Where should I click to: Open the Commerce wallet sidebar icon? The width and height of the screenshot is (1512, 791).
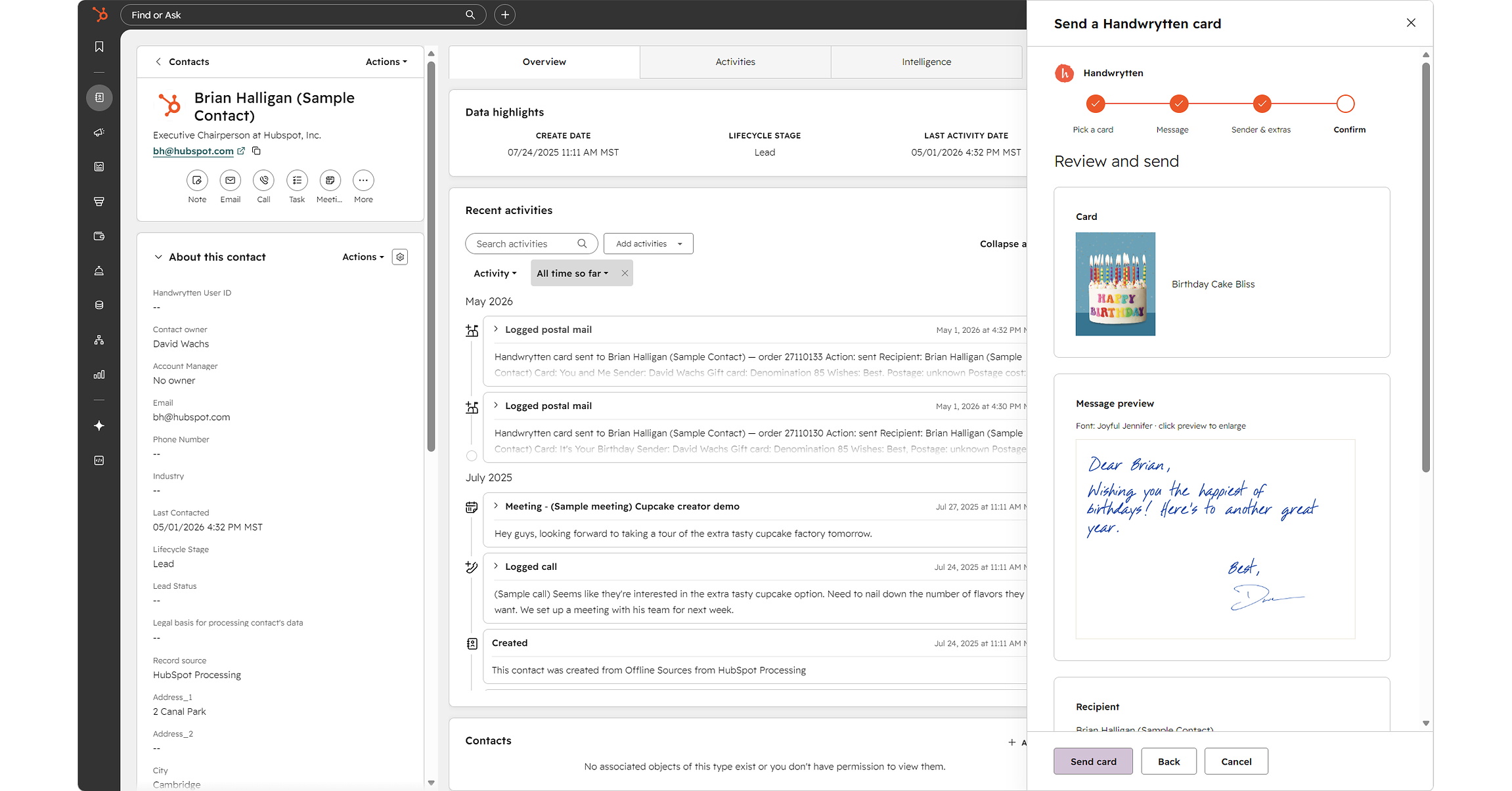tap(99, 236)
